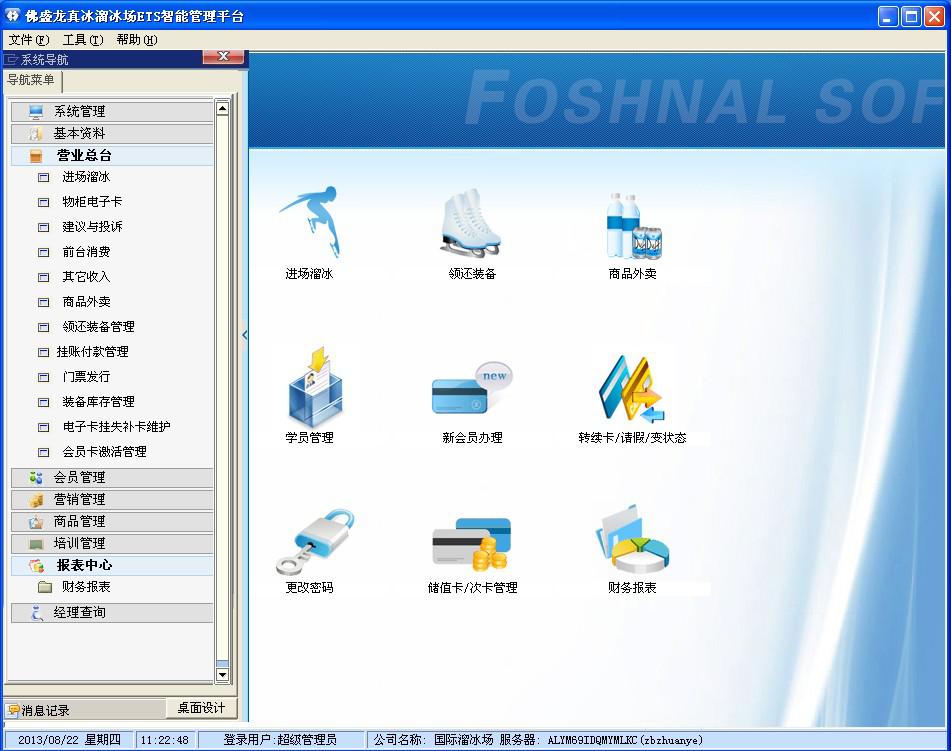
Task: Click the date 2013/08/22 星期四 in status bar
Action: point(69,740)
